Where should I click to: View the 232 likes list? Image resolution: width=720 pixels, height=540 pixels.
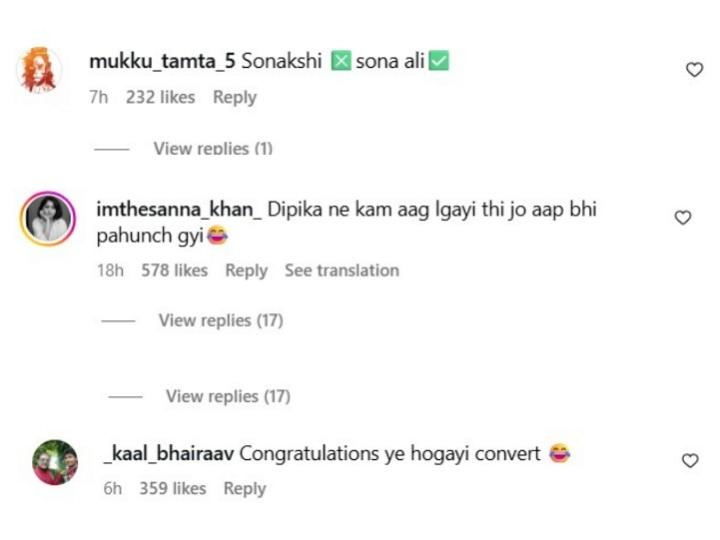click(x=160, y=97)
